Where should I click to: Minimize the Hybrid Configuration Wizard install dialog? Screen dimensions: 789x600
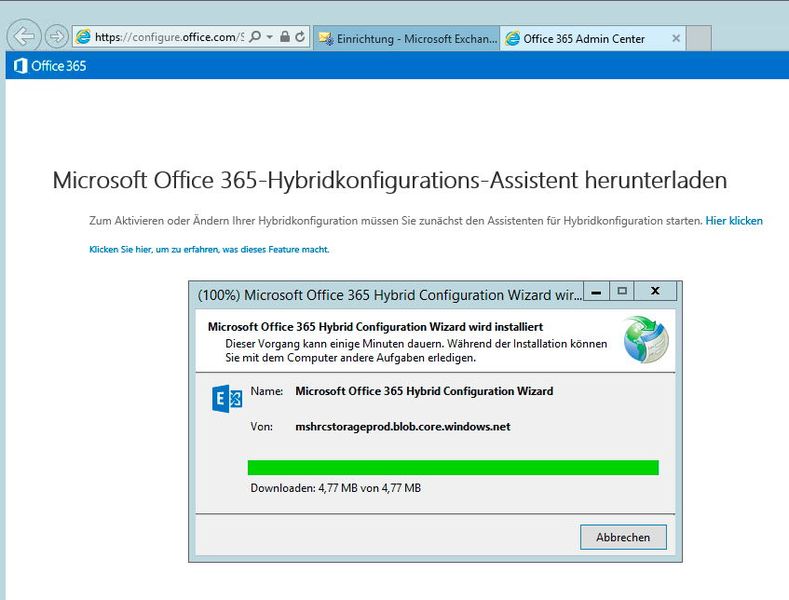tap(596, 291)
